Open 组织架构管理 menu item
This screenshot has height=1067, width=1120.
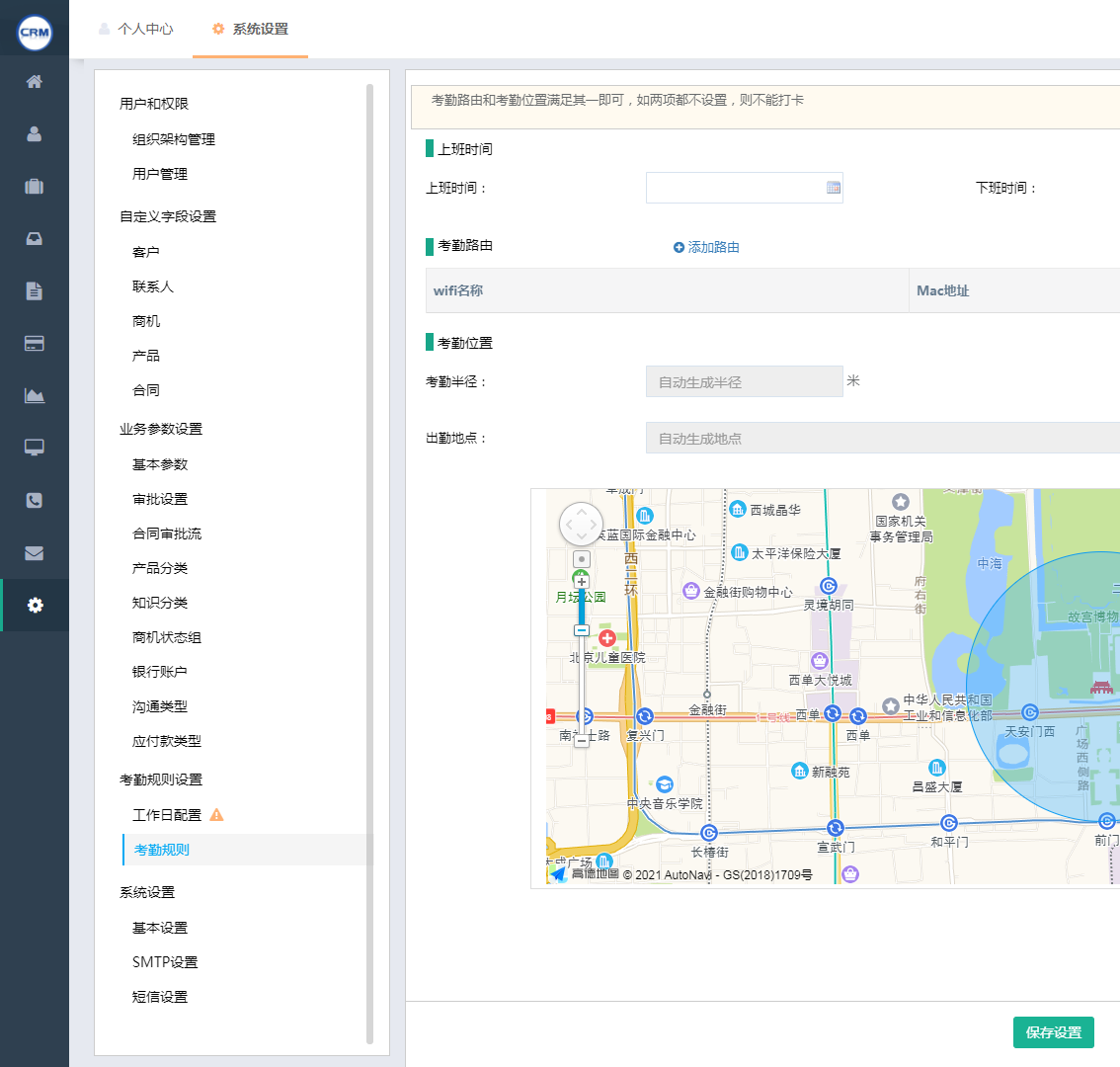click(174, 139)
